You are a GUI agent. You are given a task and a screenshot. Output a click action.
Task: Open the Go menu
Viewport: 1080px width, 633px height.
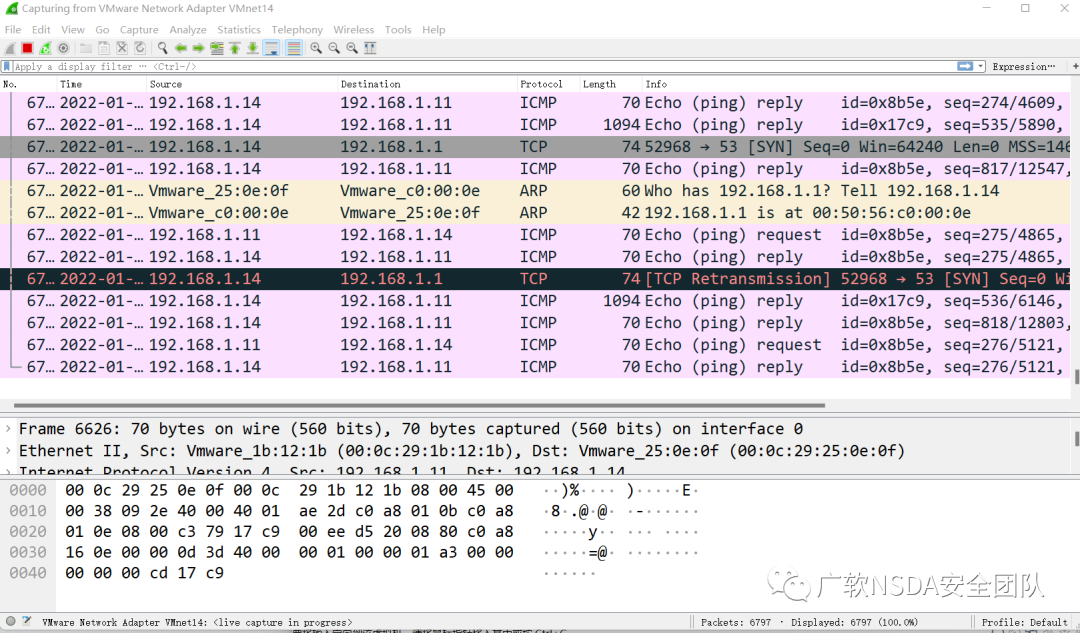point(103,30)
